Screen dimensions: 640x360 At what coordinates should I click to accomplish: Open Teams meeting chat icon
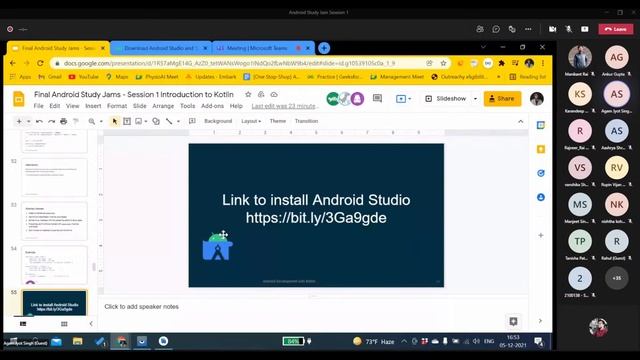496,29
